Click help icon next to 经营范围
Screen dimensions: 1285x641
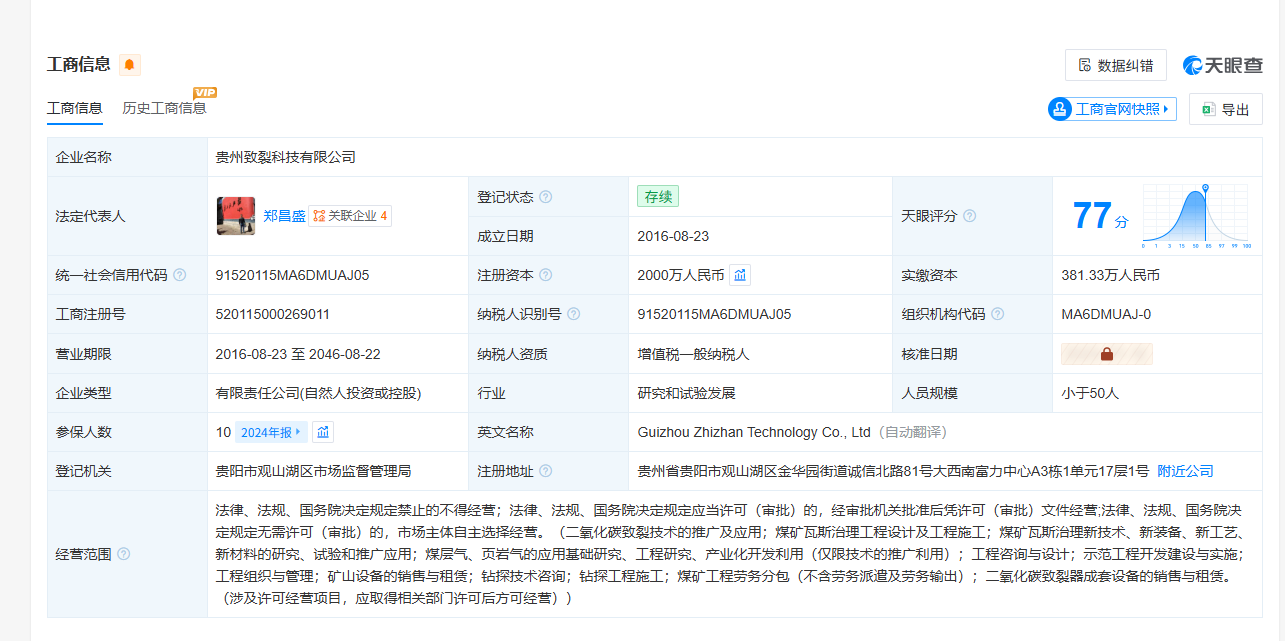click(x=123, y=554)
